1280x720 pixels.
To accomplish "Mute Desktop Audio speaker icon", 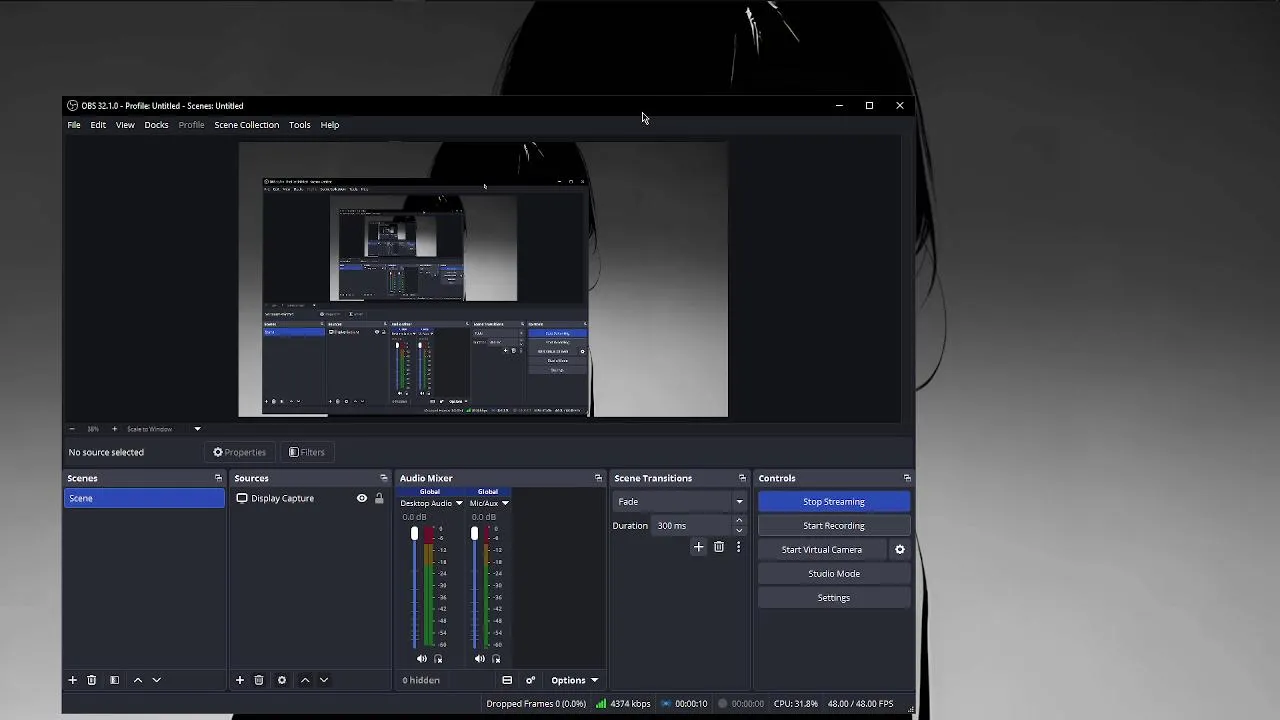I will click(x=421, y=658).
